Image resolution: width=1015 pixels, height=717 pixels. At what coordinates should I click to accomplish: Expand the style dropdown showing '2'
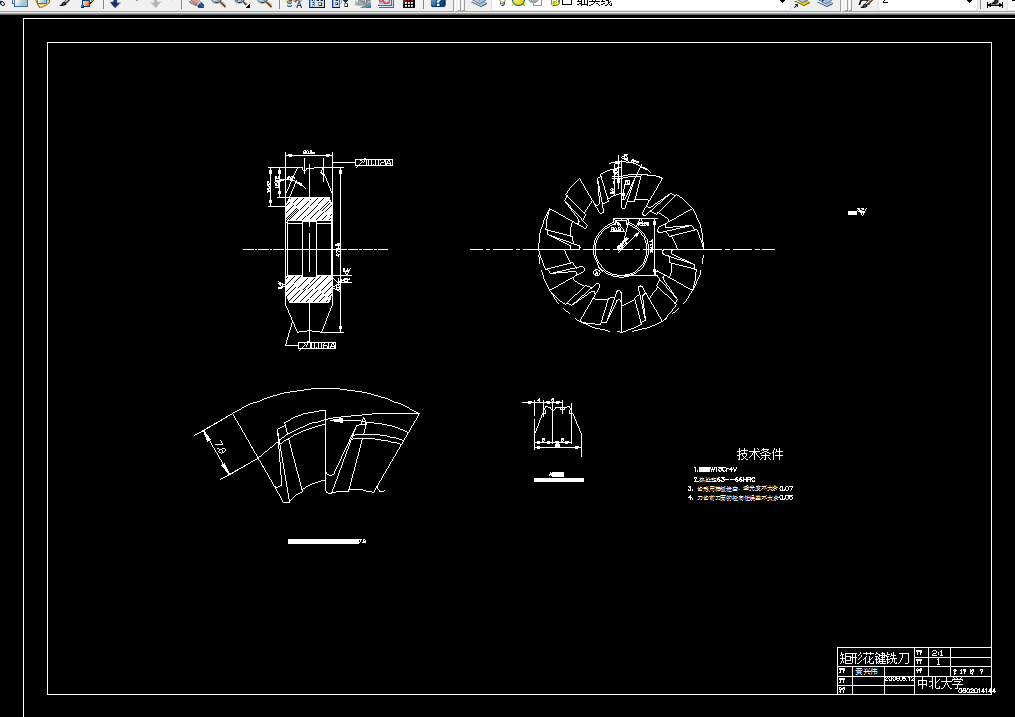pyautogui.click(x=969, y=3)
